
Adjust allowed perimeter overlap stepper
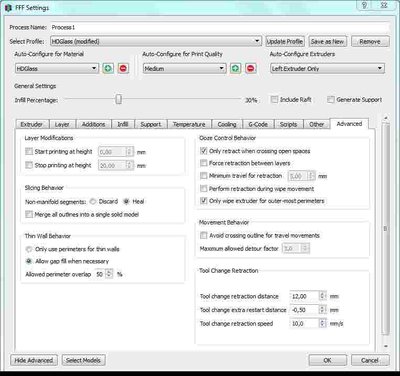(x=109, y=274)
